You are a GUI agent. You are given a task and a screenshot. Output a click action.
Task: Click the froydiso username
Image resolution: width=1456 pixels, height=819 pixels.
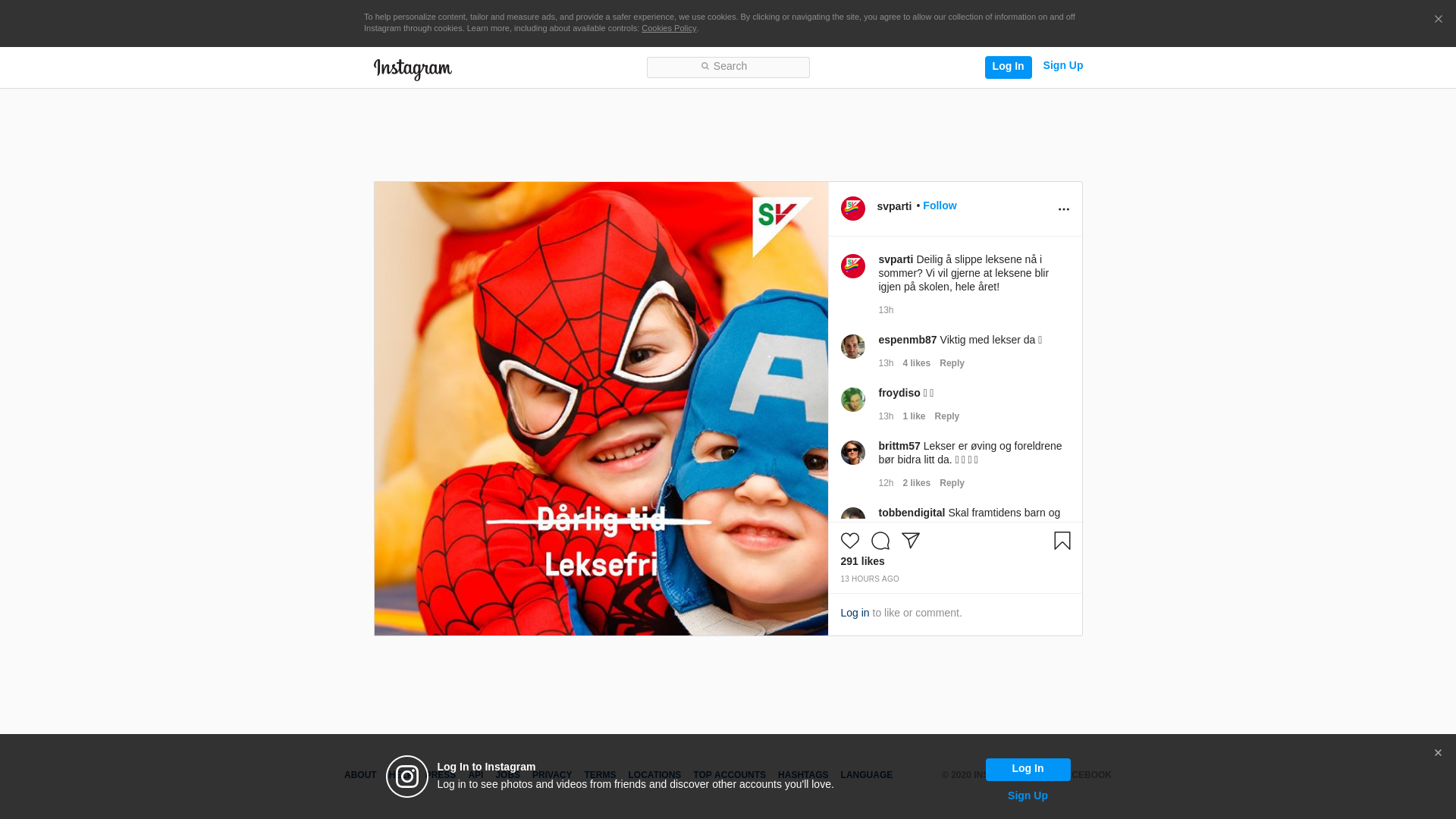pyautogui.click(x=899, y=393)
